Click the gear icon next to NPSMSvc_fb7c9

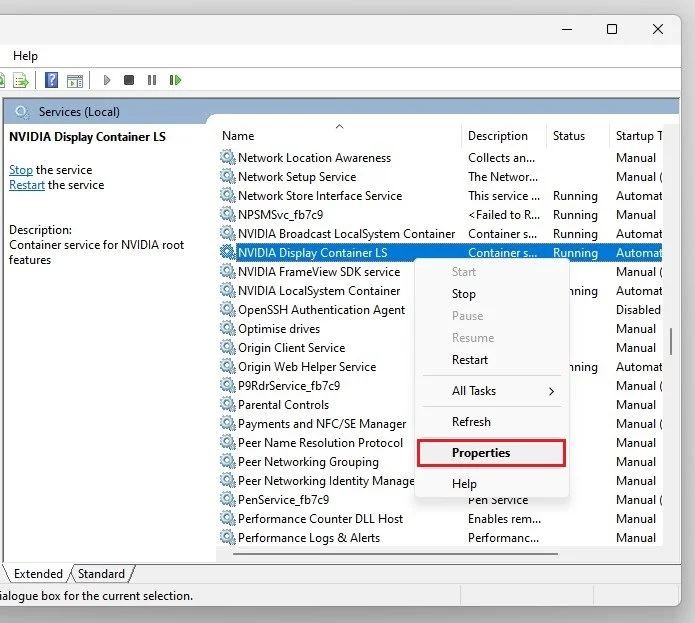coord(228,214)
